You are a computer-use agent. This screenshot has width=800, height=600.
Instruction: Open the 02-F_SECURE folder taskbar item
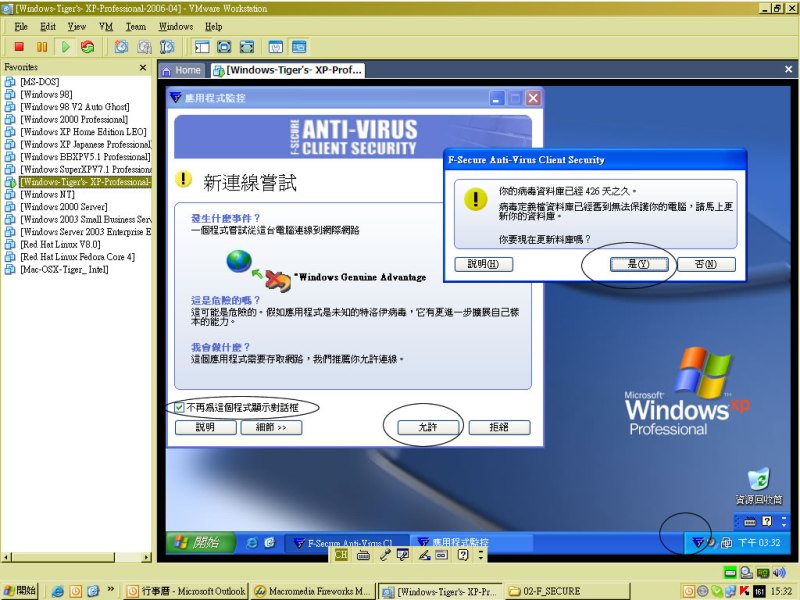click(569, 591)
